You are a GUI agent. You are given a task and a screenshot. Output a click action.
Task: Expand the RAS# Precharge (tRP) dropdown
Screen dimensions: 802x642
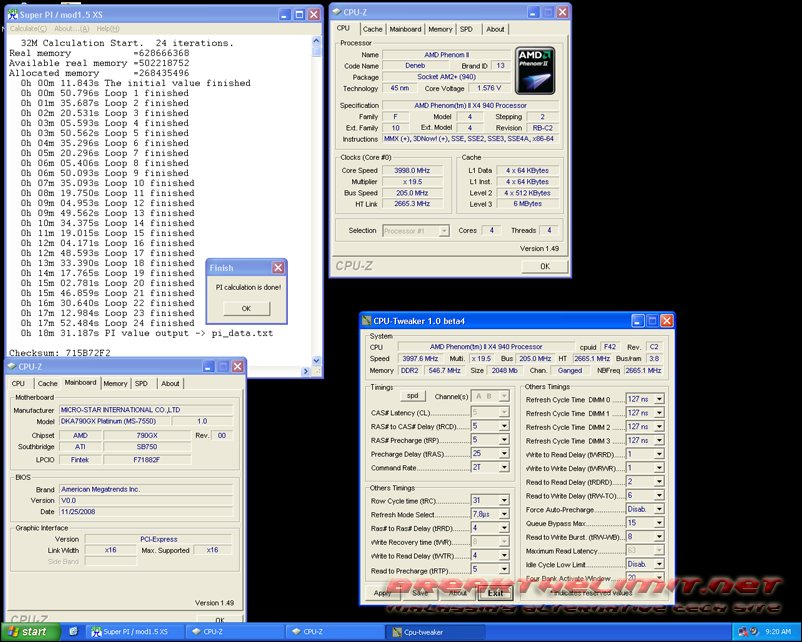click(504, 439)
